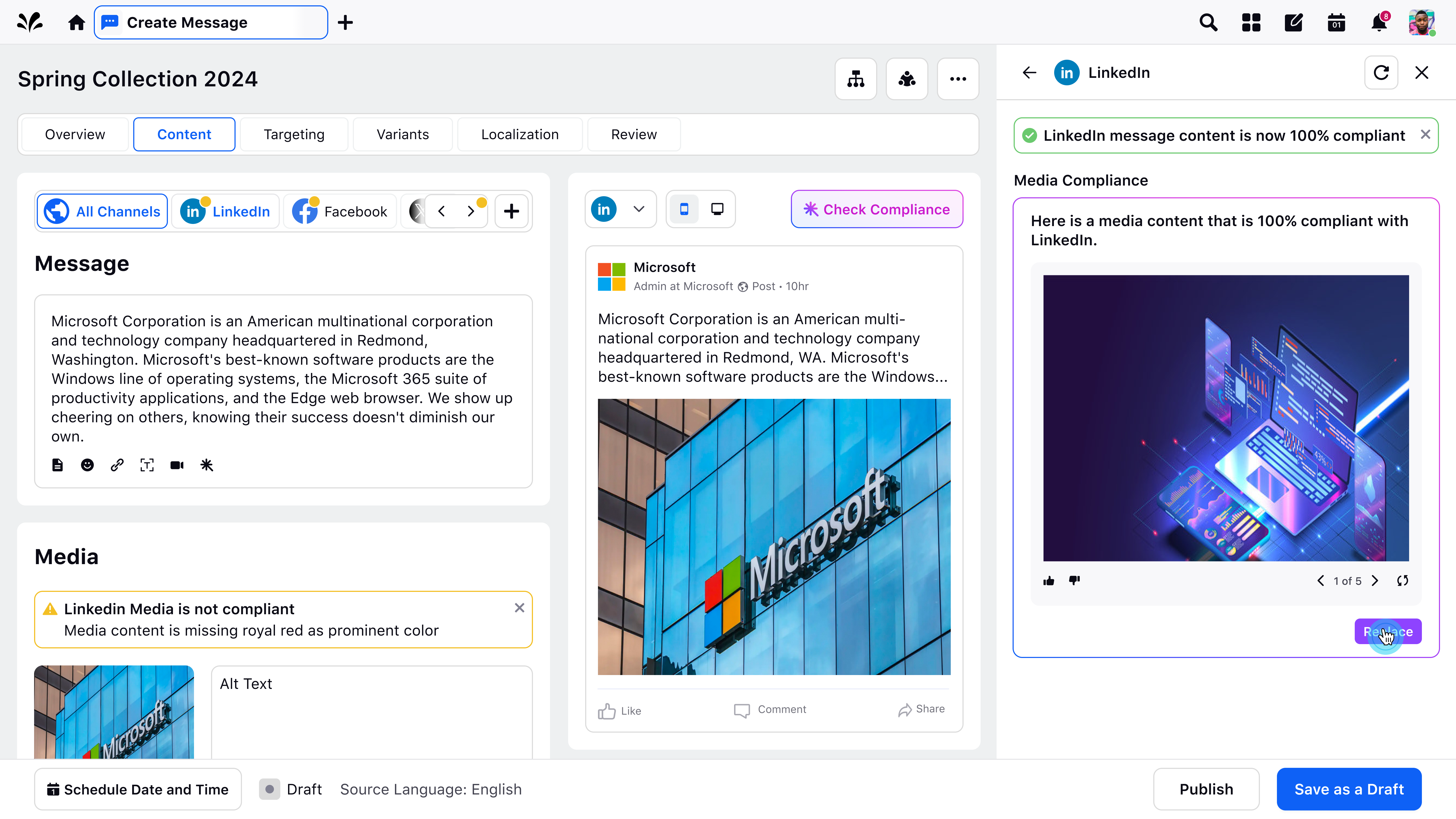Open the calendar icon in top bar
The height and width of the screenshot is (819, 1456).
click(1336, 23)
